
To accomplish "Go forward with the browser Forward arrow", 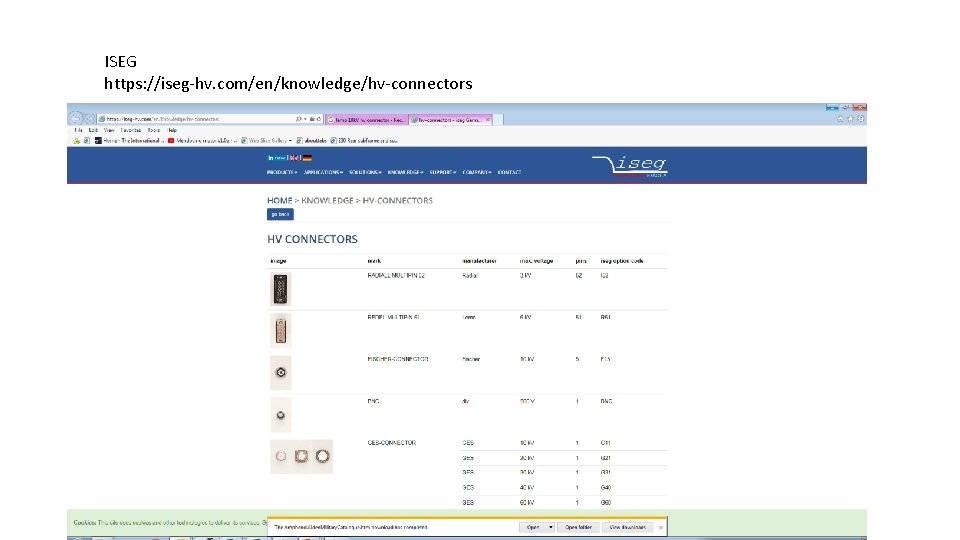I will click(x=89, y=119).
